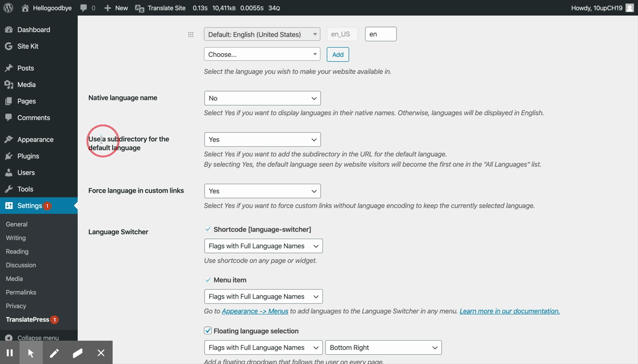Open the Appearance brush icon
This screenshot has height=364, width=638.
(9, 139)
